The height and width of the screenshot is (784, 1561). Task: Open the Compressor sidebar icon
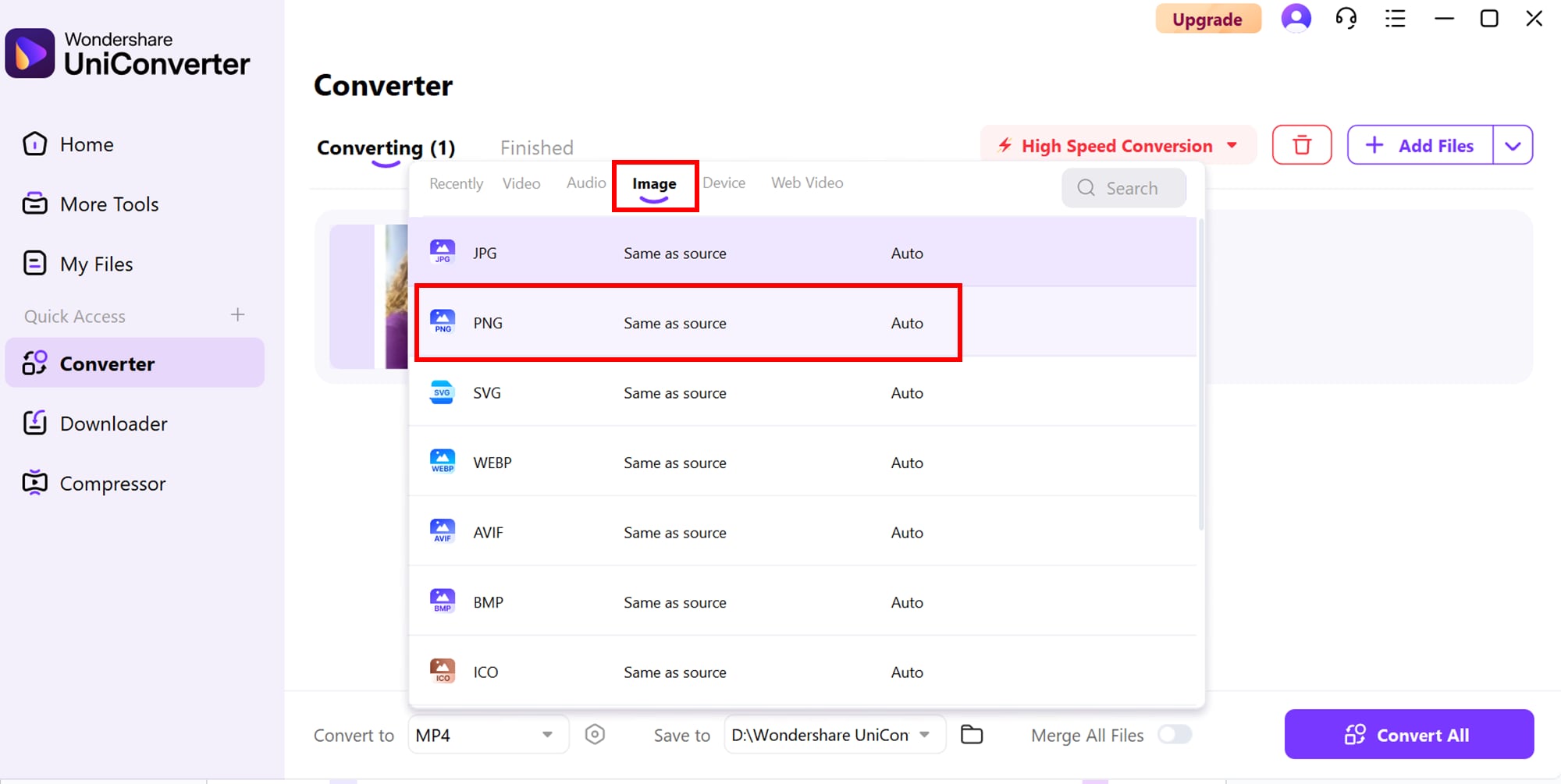pyautogui.click(x=35, y=483)
